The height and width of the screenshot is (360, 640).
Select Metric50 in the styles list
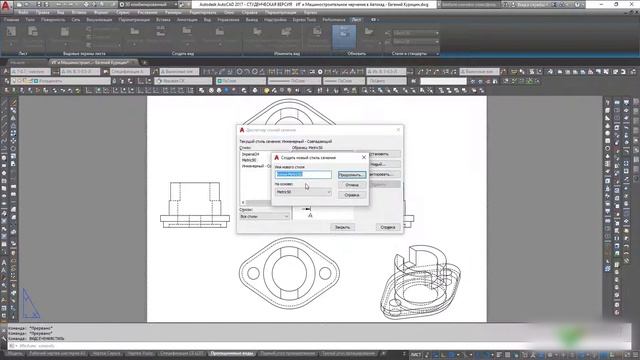pos(249,160)
